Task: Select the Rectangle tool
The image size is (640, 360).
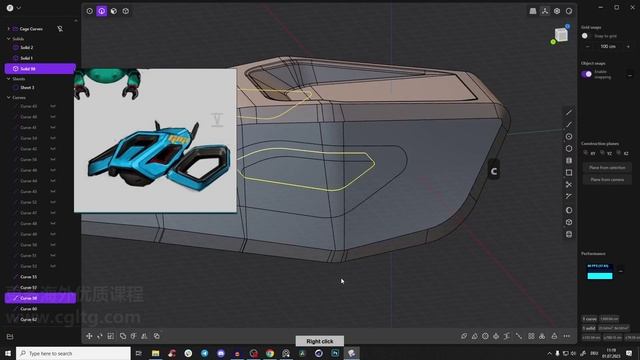Action: pyautogui.click(x=569, y=173)
